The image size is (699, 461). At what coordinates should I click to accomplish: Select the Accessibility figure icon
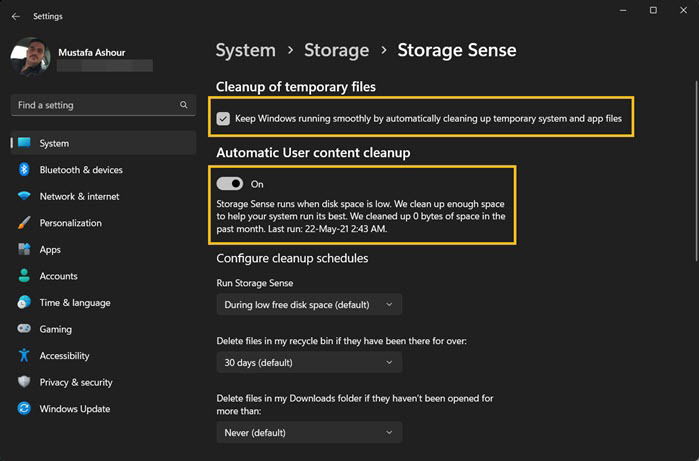24,355
